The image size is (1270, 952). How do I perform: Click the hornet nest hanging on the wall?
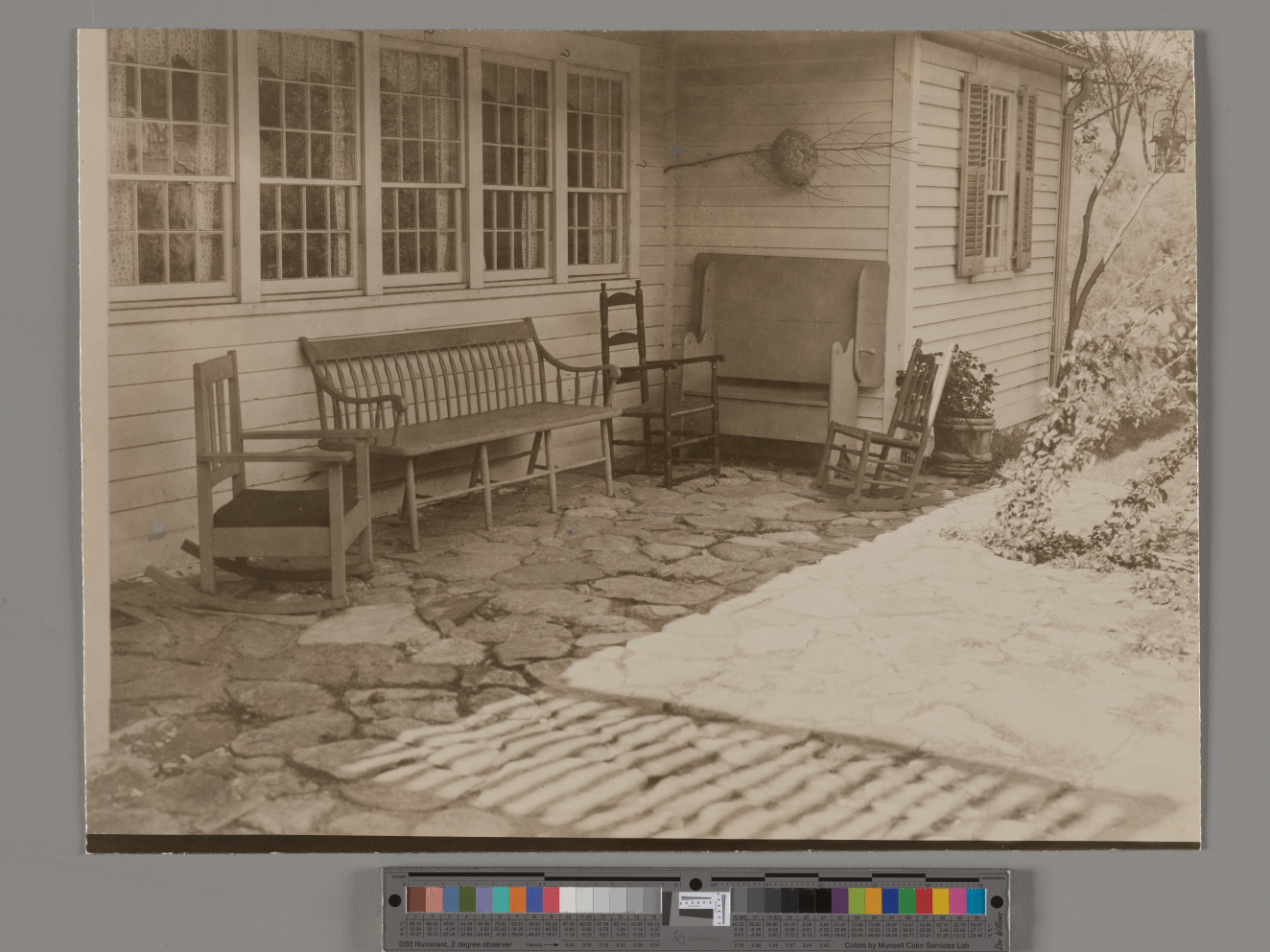[x=795, y=156]
